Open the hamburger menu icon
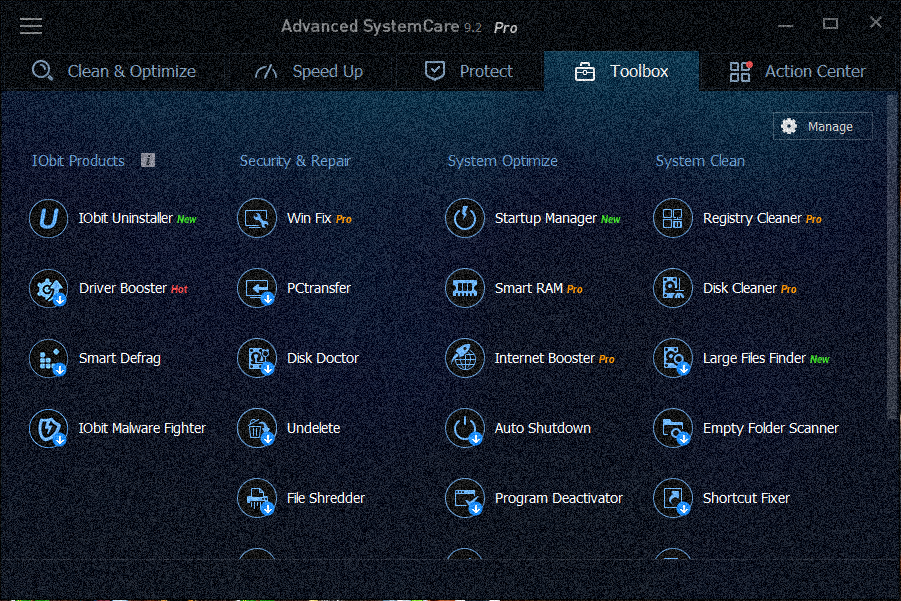The width and height of the screenshot is (901, 601). 31,26
